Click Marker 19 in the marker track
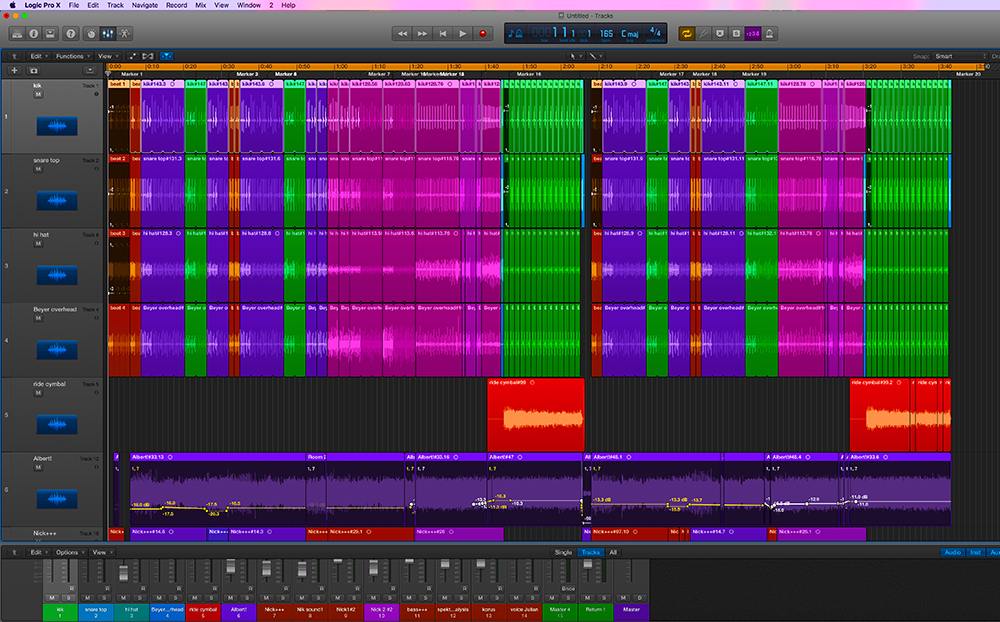The width and height of the screenshot is (1000, 622). pyautogui.click(x=754, y=75)
